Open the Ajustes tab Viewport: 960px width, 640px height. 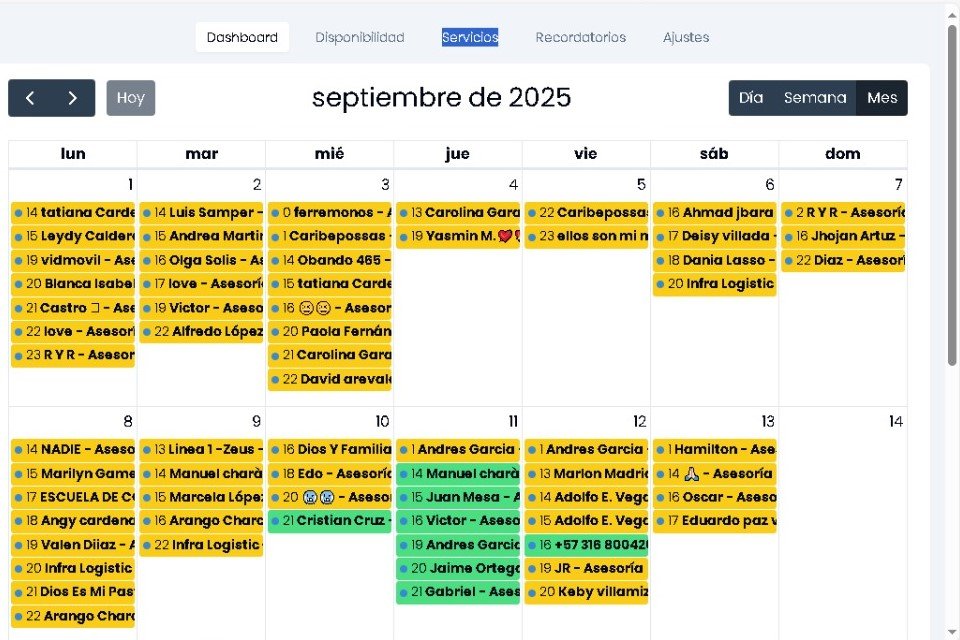pos(686,37)
